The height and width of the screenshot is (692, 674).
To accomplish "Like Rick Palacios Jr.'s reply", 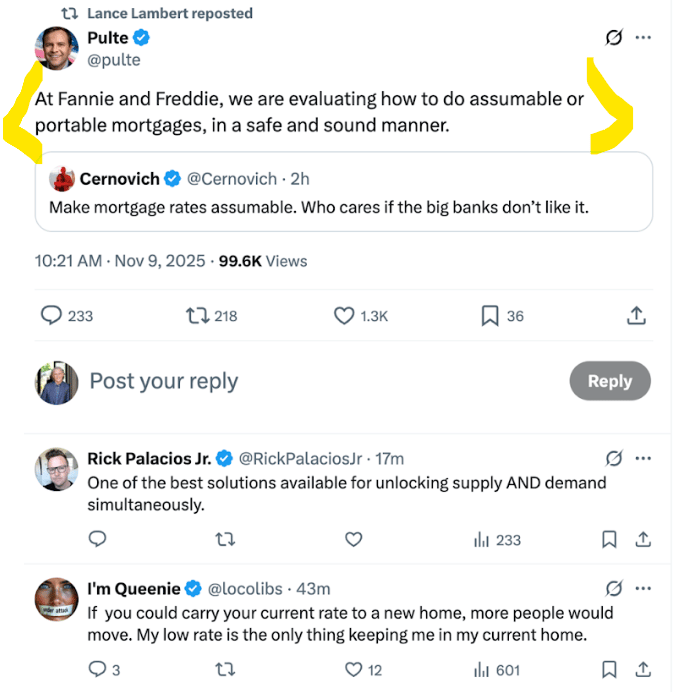I will pos(353,540).
